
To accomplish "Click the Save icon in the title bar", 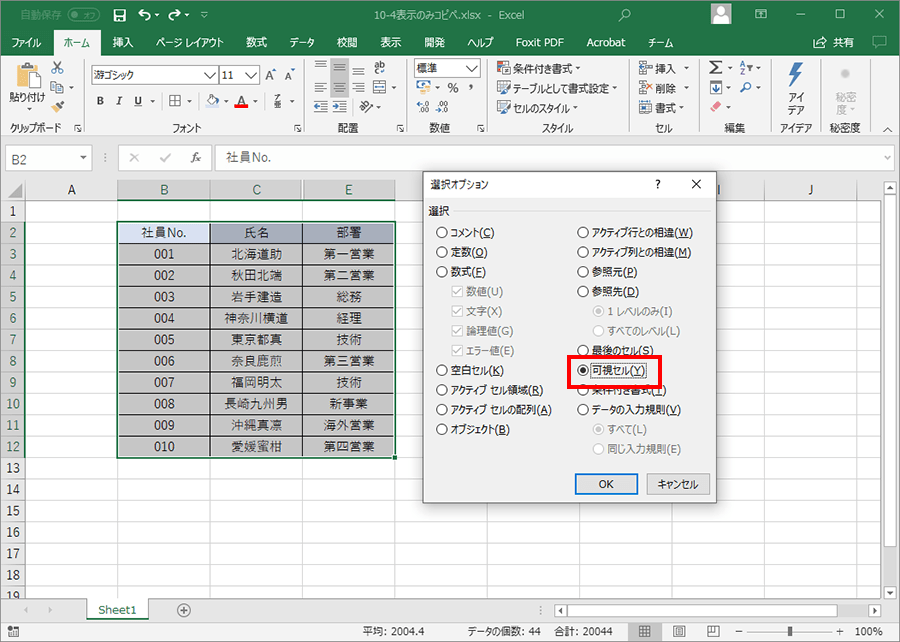I will (120, 15).
